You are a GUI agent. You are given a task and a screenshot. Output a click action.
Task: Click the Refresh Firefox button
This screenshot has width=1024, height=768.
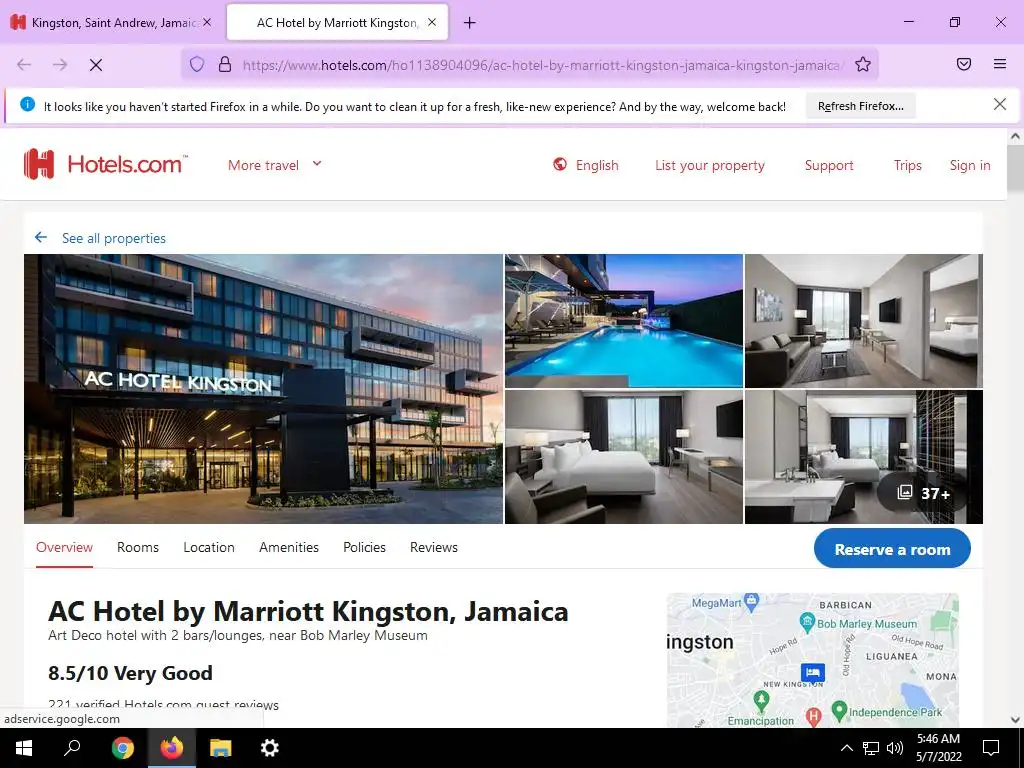[x=860, y=106]
